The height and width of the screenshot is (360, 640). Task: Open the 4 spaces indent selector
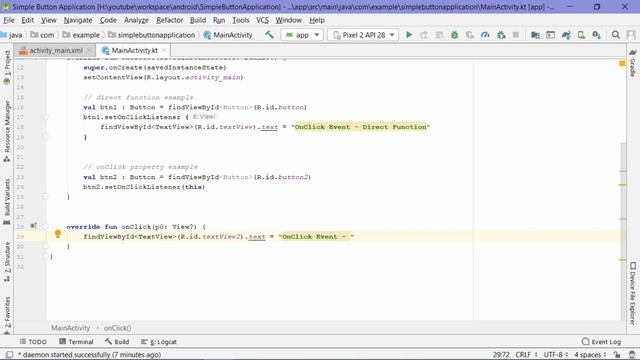590,354
